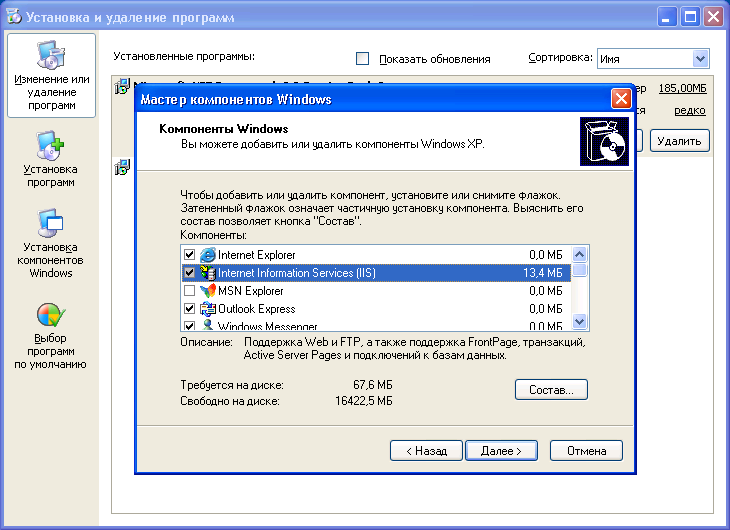Click the Состав... button

(x=551, y=390)
